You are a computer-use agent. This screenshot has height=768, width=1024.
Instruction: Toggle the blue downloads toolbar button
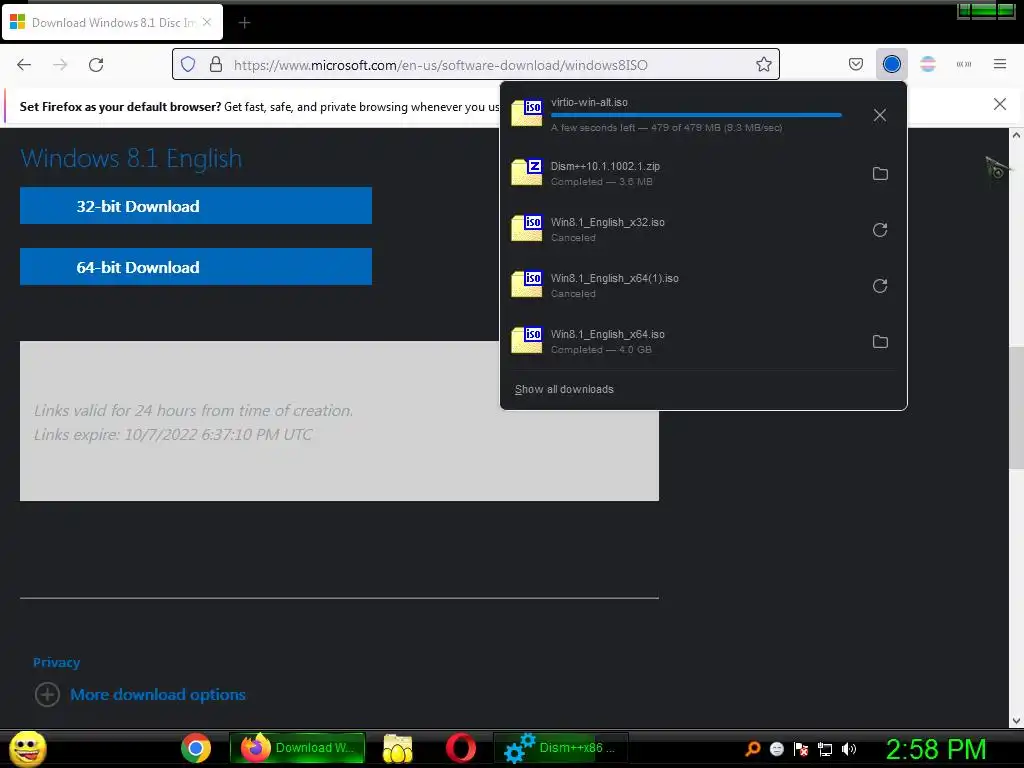(x=891, y=64)
